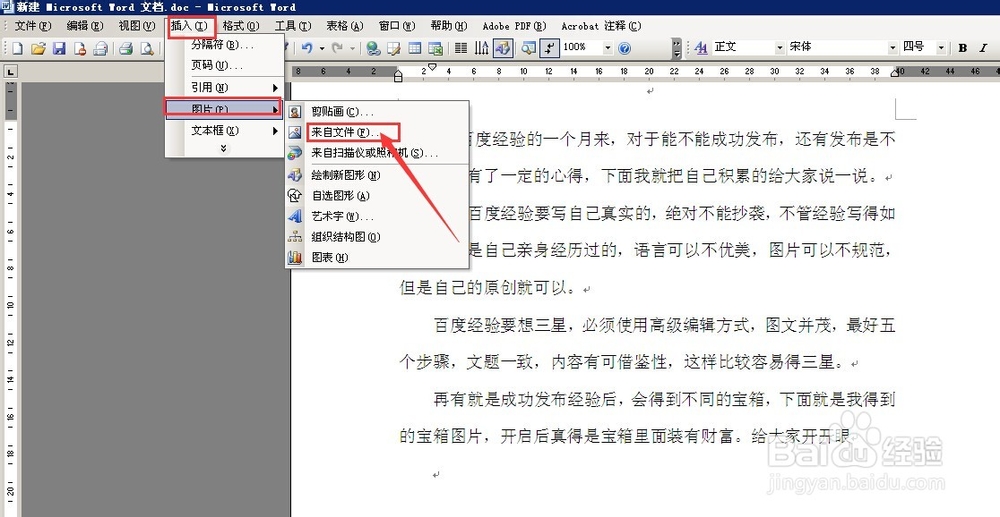The width and height of the screenshot is (1000, 517).
Task: Click Clip Art icon in picture submenu
Action: (x=295, y=112)
